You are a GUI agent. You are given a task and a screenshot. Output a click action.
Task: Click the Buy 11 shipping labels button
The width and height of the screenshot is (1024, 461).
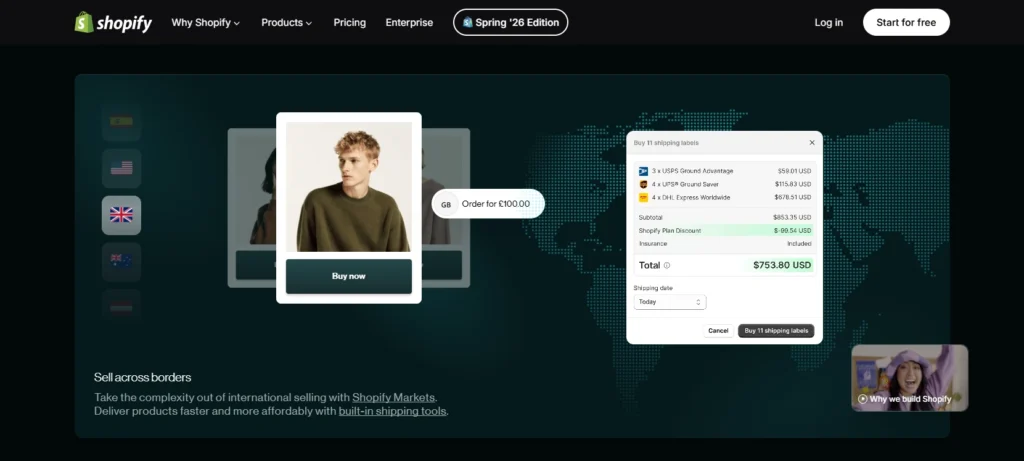(776, 331)
